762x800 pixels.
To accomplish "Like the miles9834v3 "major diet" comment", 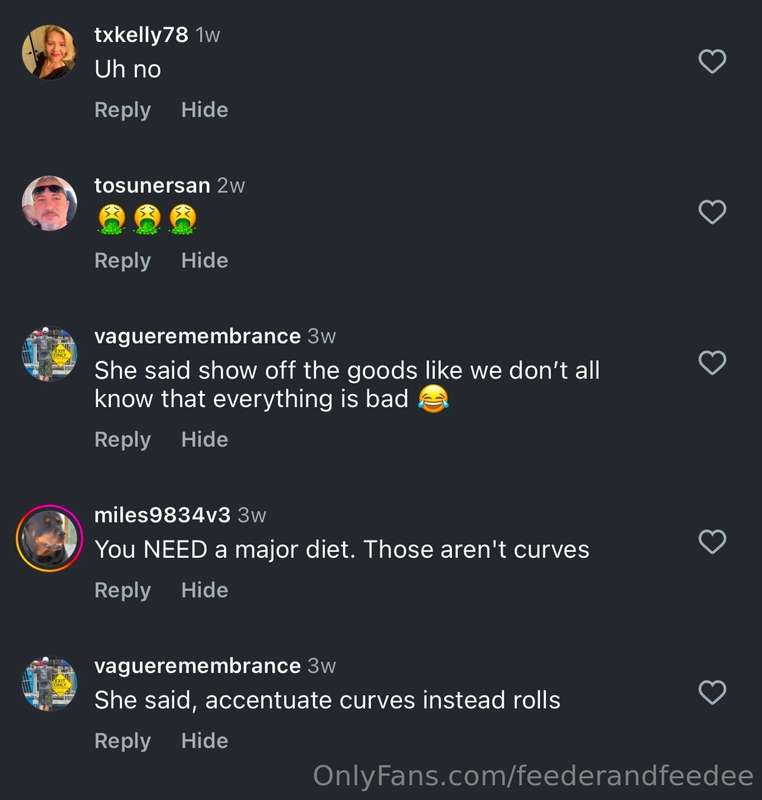I will (x=712, y=541).
